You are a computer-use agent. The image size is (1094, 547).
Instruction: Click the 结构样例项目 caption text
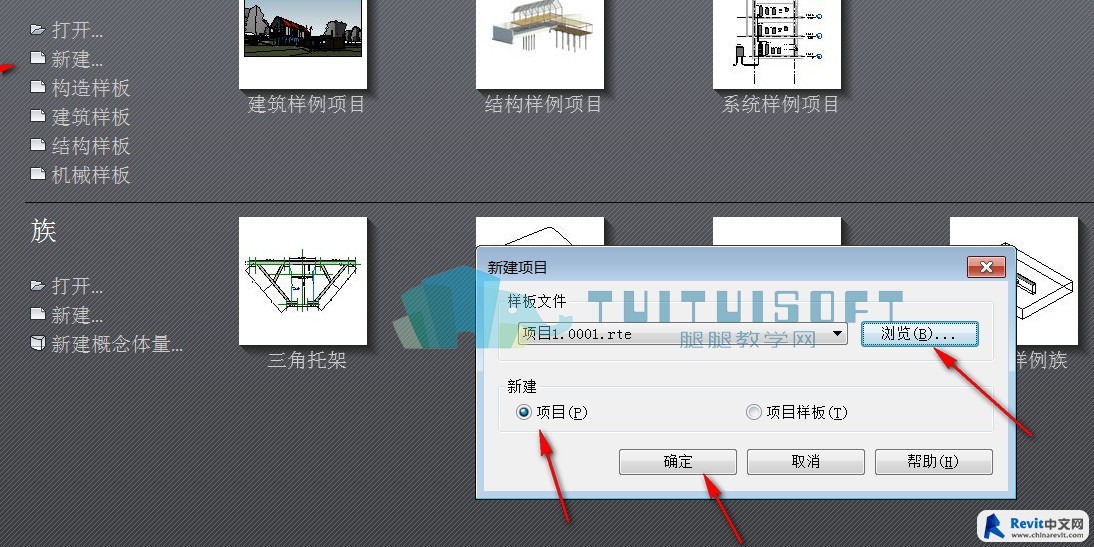pyautogui.click(x=544, y=105)
